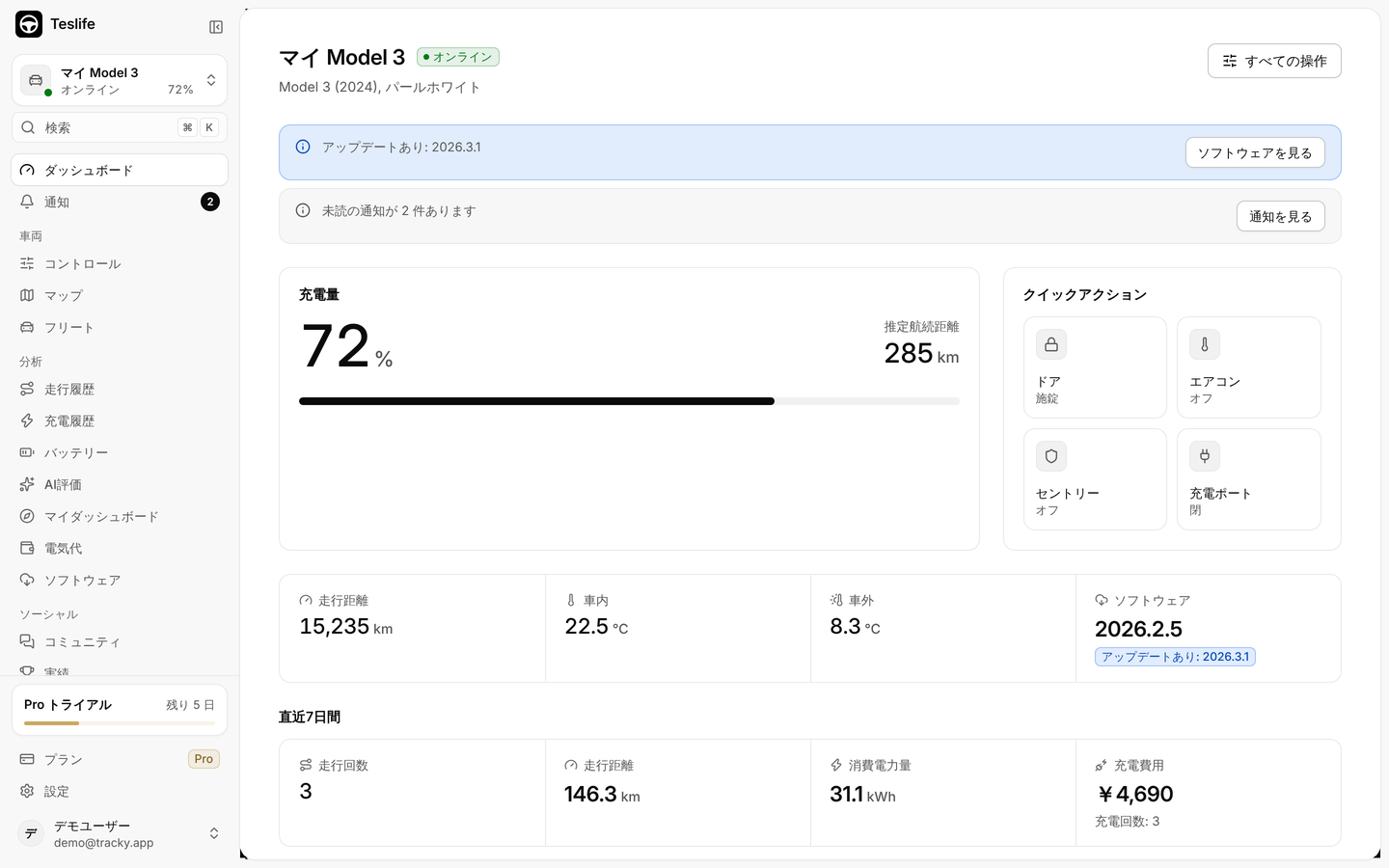The width and height of the screenshot is (1389, 868).
Task: Click the コミュニティ chat bubbles icon
Action: [x=27, y=641]
